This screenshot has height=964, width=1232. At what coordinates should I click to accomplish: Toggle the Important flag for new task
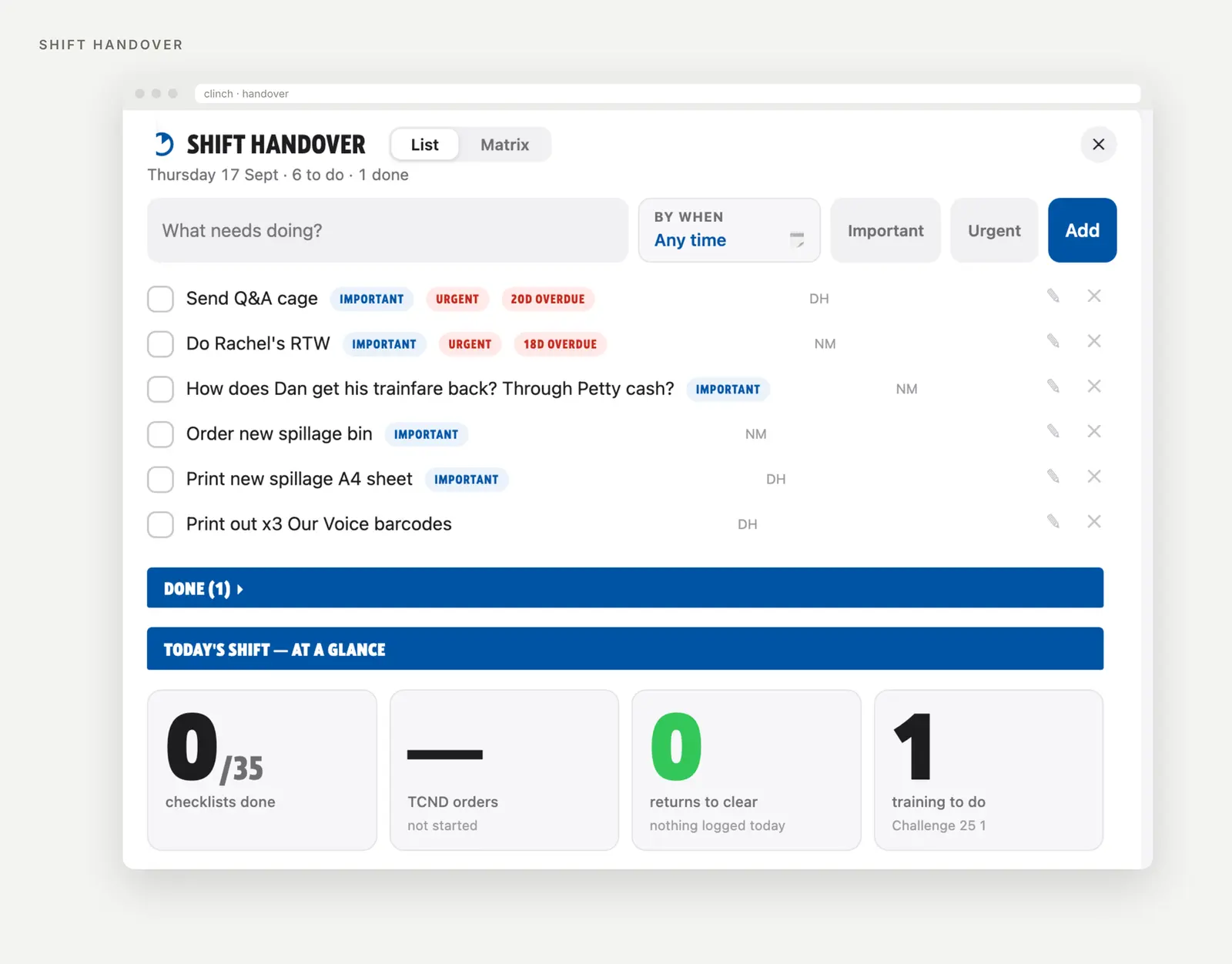coord(885,230)
